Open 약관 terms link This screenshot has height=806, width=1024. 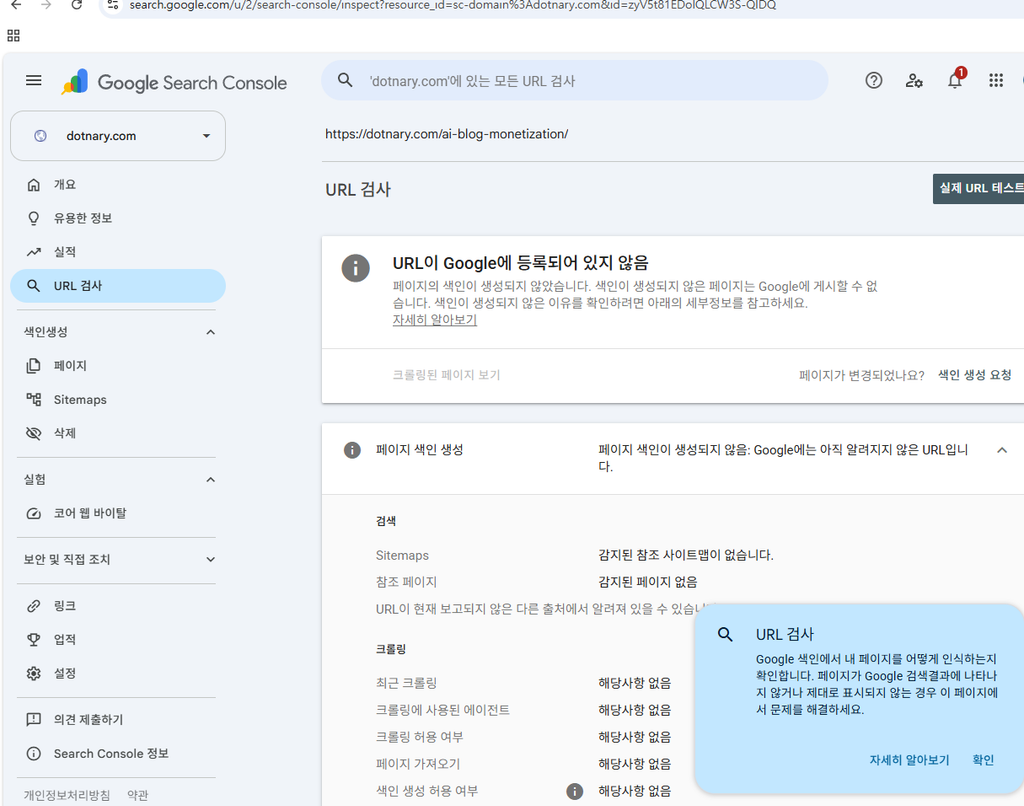(x=138, y=795)
